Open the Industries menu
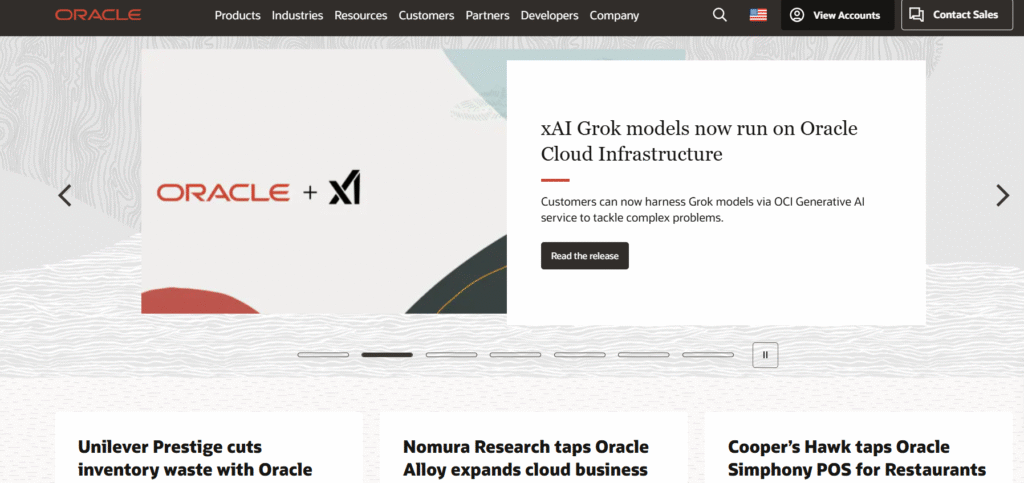1024x483 pixels. point(297,15)
